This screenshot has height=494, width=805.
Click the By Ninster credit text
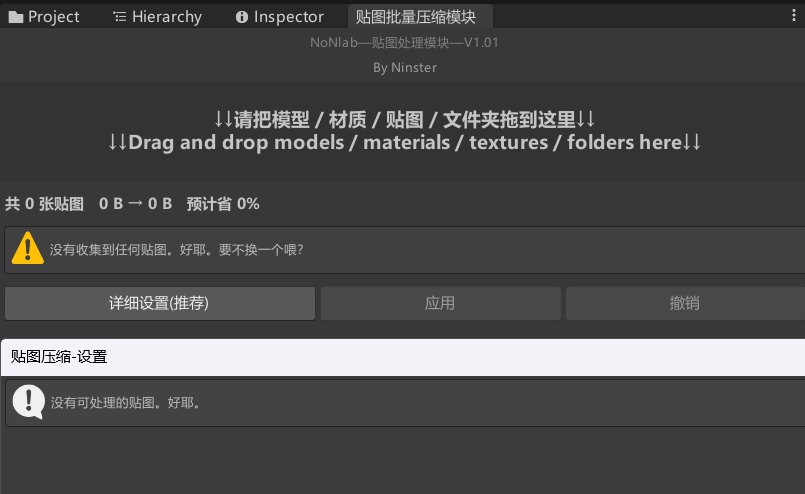[x=405, y=68]
